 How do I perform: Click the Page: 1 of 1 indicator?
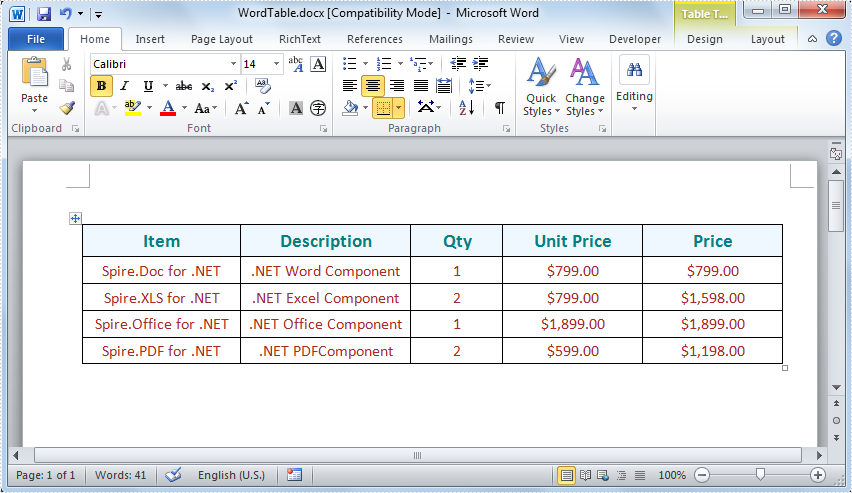pyautogui.click(x=46, y=475)
